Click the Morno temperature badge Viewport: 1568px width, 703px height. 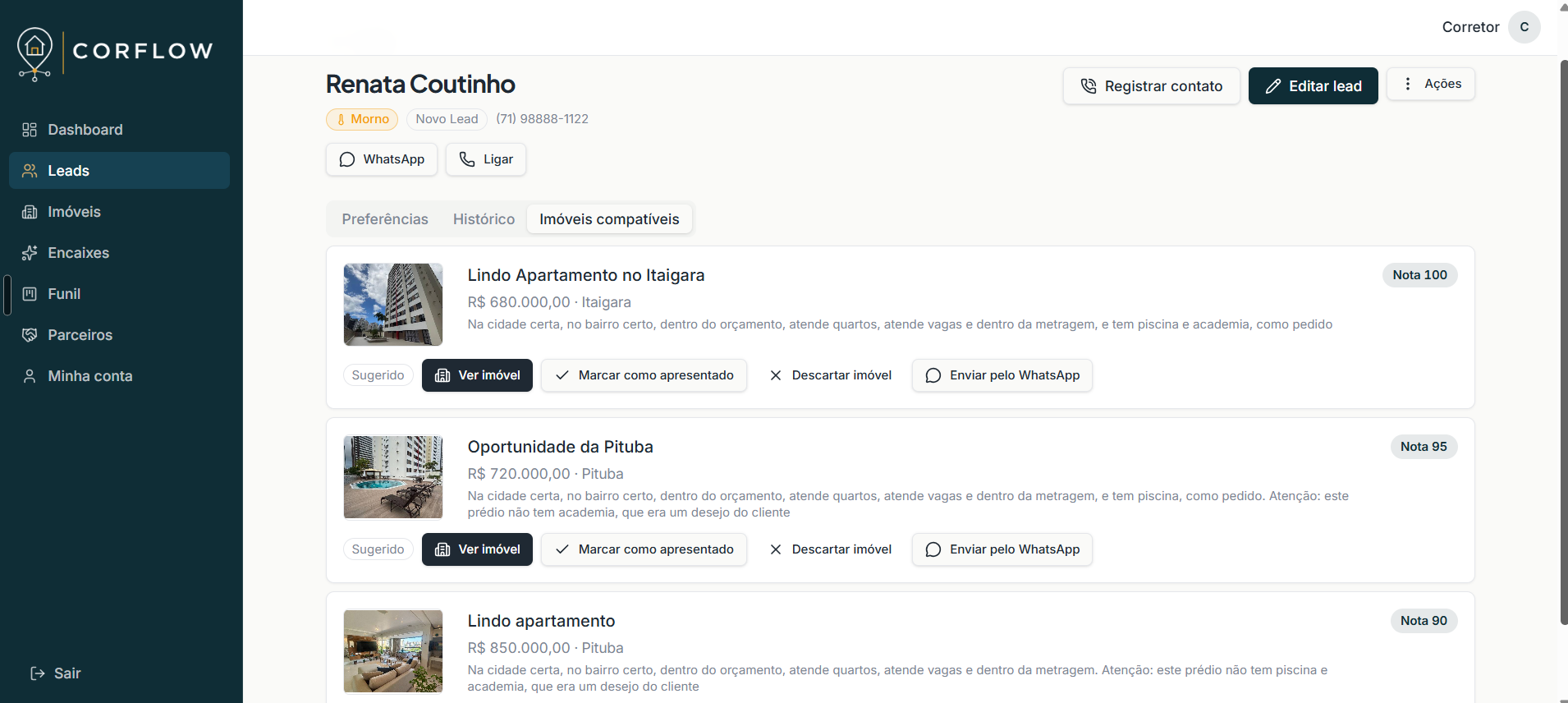point(362,119)
